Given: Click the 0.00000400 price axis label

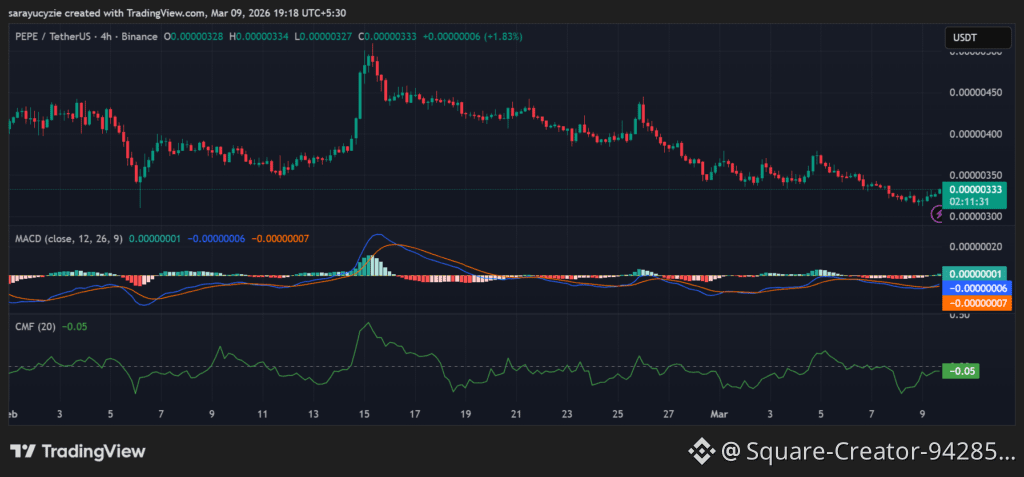Looking at the screenshot, I should (976, 134).
